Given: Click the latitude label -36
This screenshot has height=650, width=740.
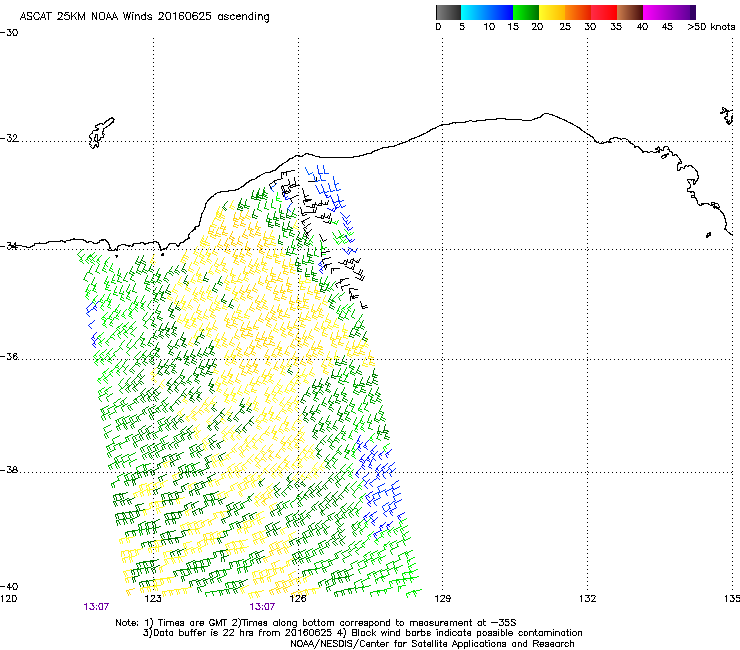Looking at the screenshot, I should (x=9, y=356).
